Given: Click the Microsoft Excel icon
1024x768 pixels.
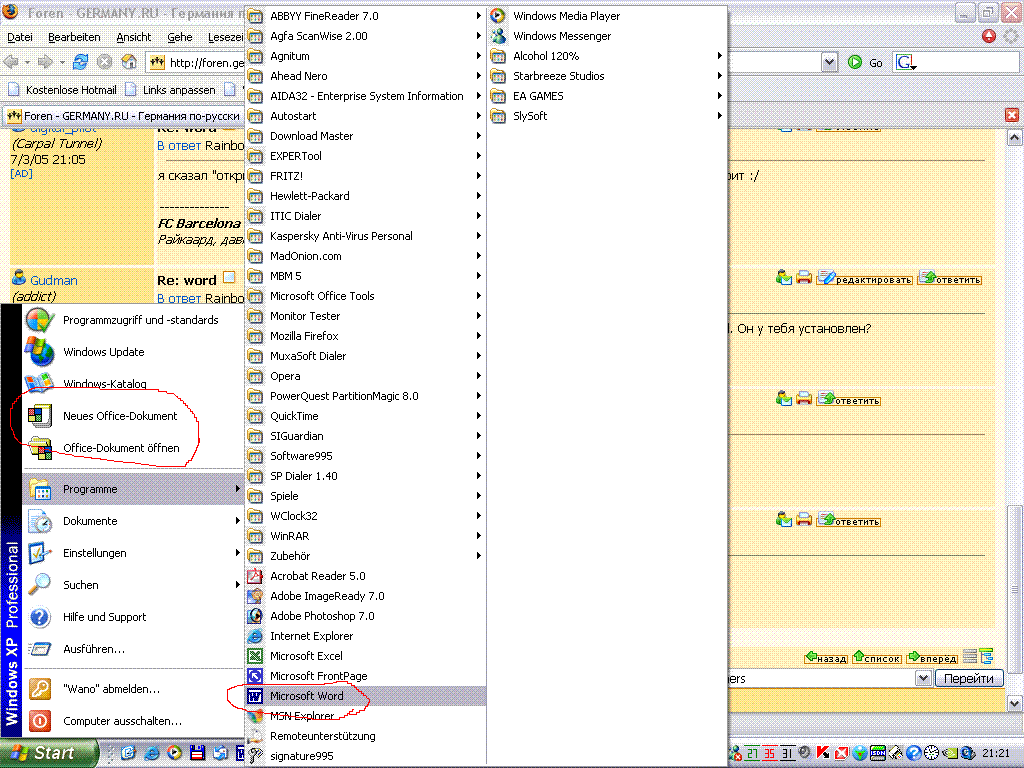Looking at the screenshot, I should point(255,656).
